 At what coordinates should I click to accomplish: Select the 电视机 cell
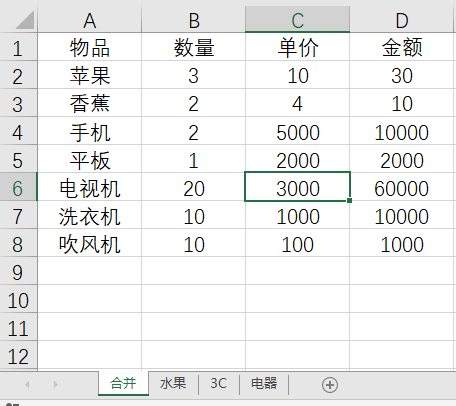[90, 187]
